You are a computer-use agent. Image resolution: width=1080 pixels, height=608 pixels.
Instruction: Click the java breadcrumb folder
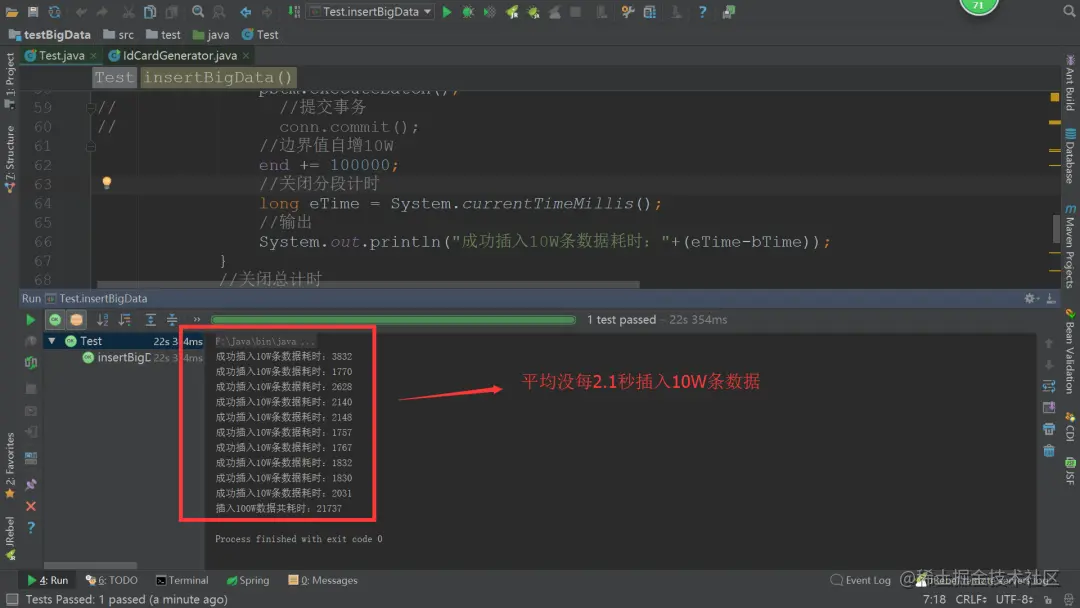[x=211, y=34]
